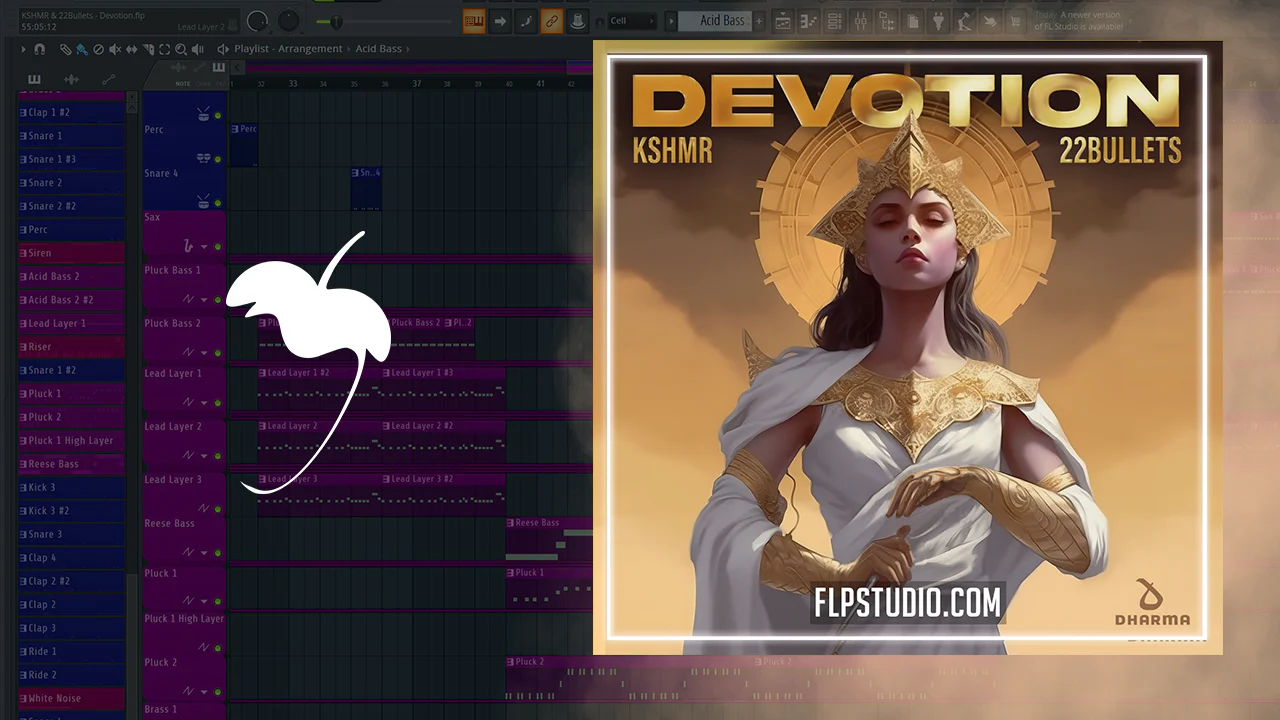Switch picker to the patterns piano tab
Image resolution: width=1280 pixels, height=720 pixels.
(34, 79)
